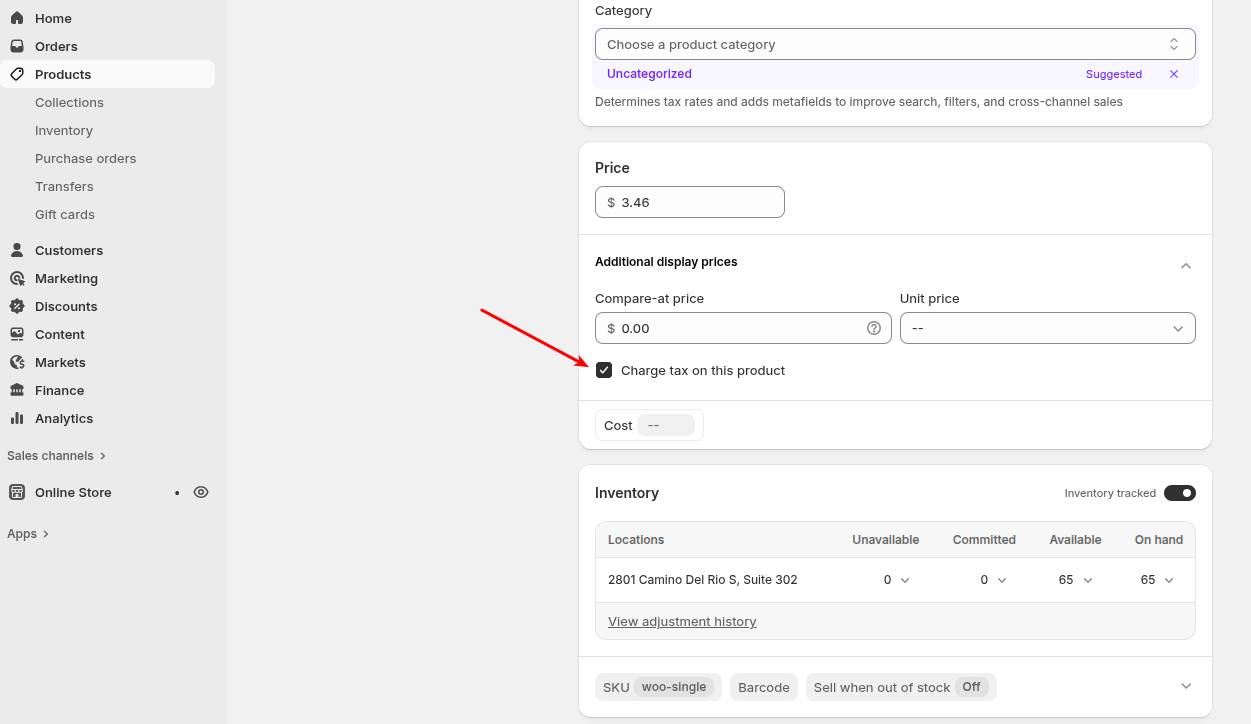Disable the Inventory tracked toggle
This screenshot has height=724, width=1251.
coord(1180,492)
